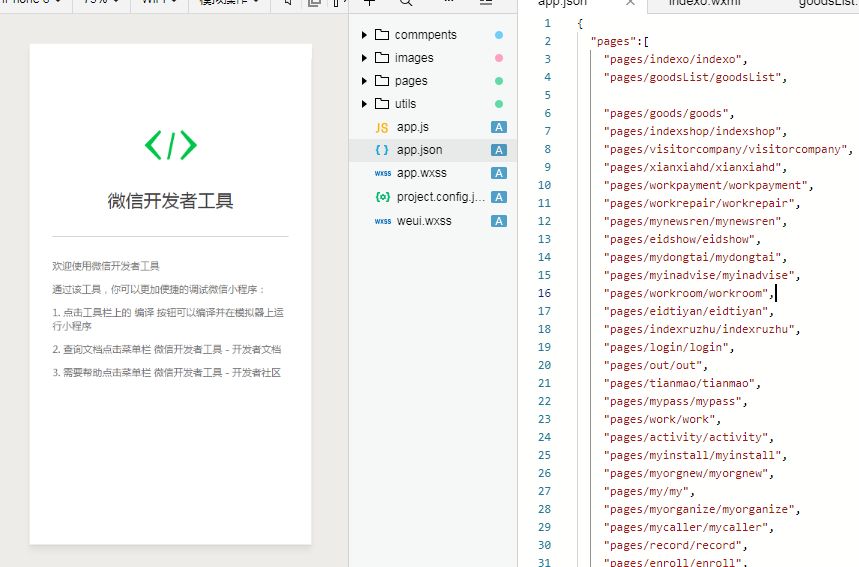This screenshot has height=567, width=859.
Task: Click the green status dot beside utils
Action: pos(499,104)
